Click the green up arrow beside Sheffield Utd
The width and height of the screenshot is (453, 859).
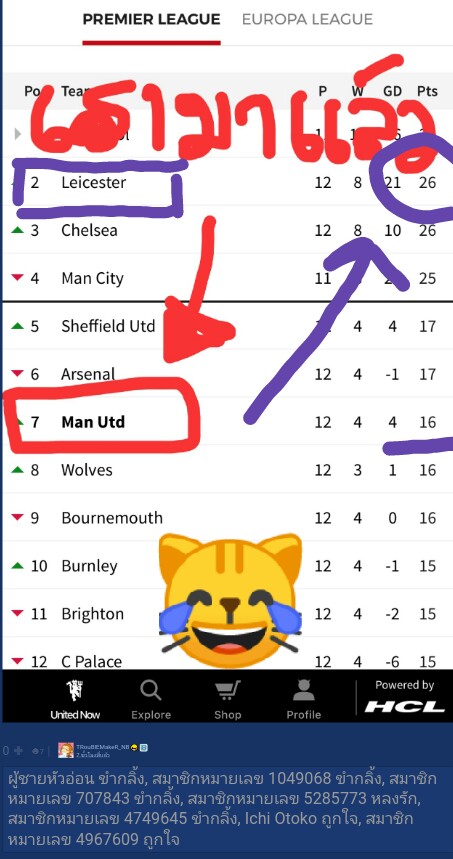[x=18, y=326]
